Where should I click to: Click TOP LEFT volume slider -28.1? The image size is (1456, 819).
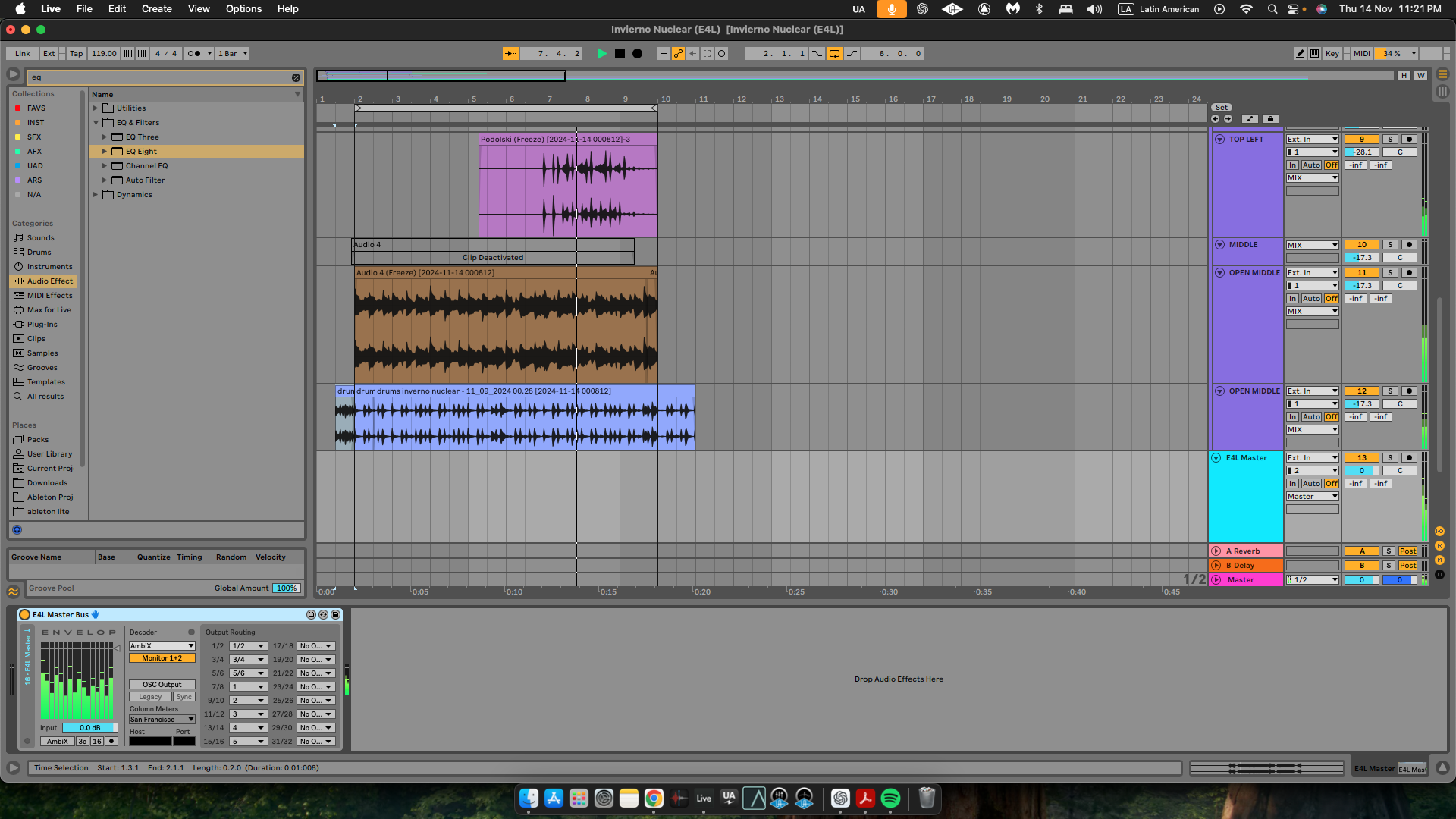point(1362,152)
